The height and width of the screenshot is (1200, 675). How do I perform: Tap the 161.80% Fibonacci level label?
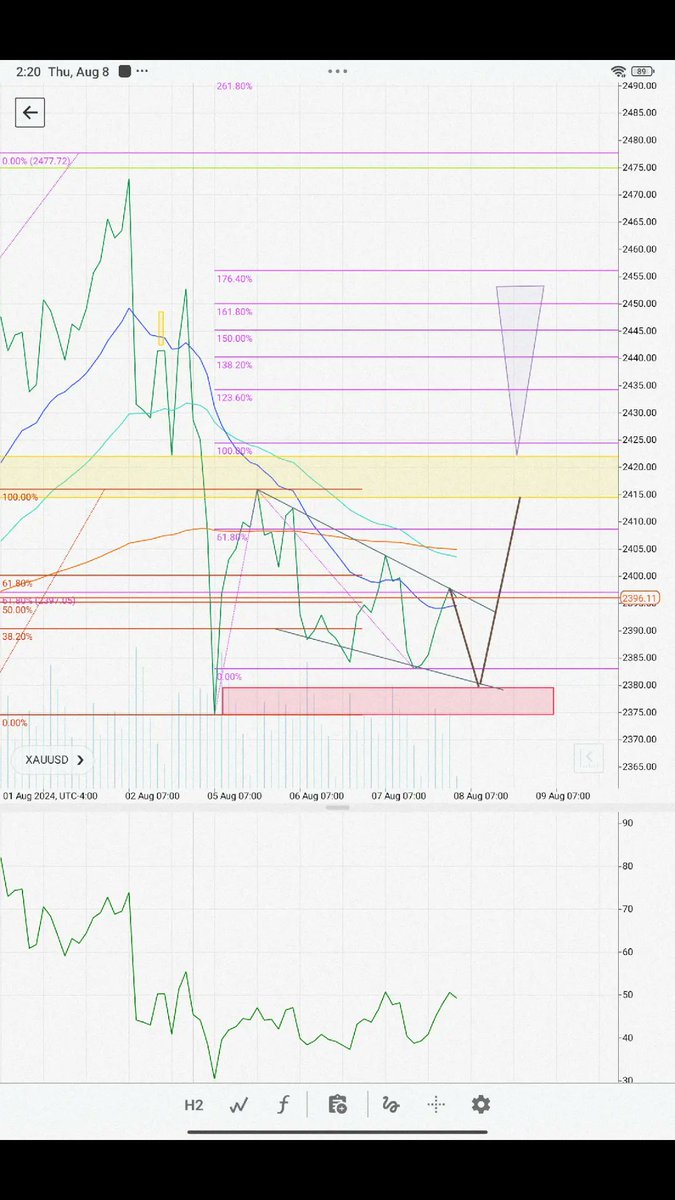(x=235, y=312)
